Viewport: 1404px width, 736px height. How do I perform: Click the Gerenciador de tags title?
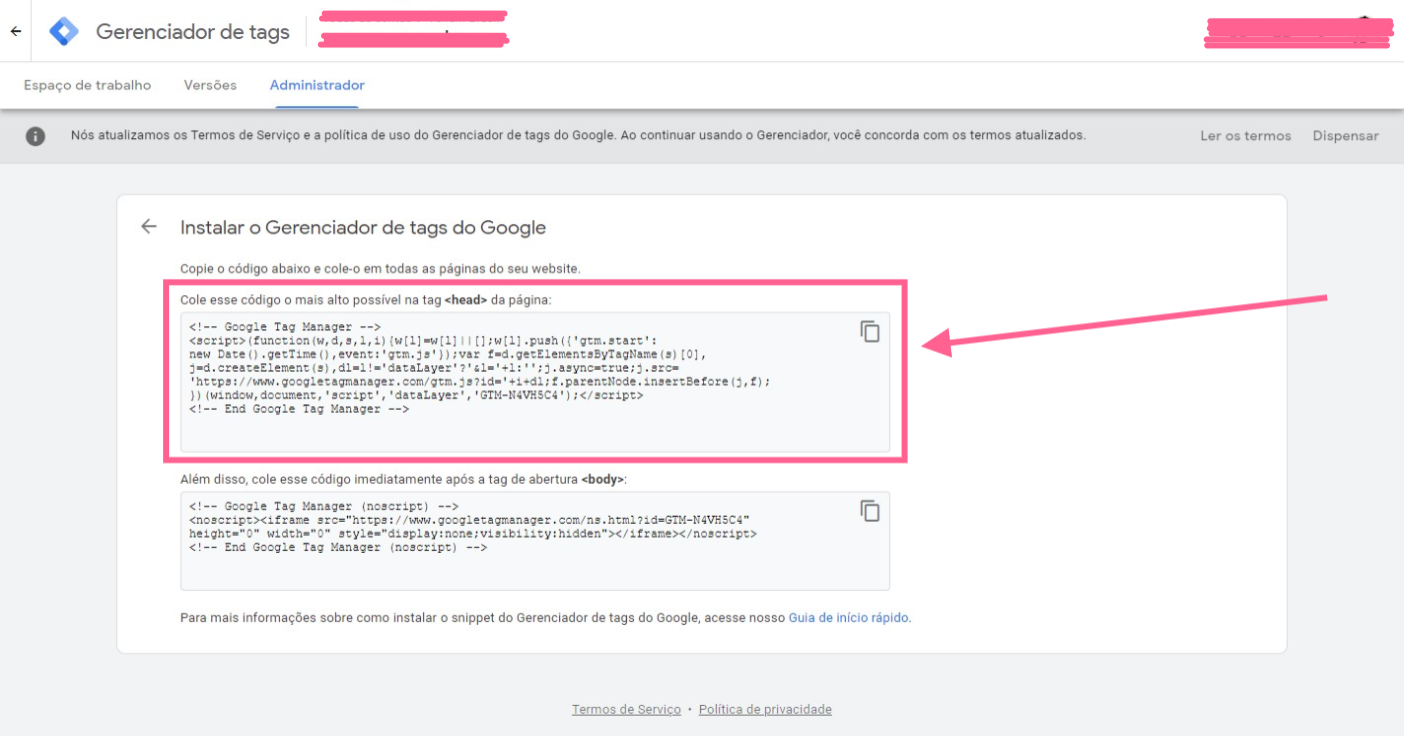tap(193, 31)
